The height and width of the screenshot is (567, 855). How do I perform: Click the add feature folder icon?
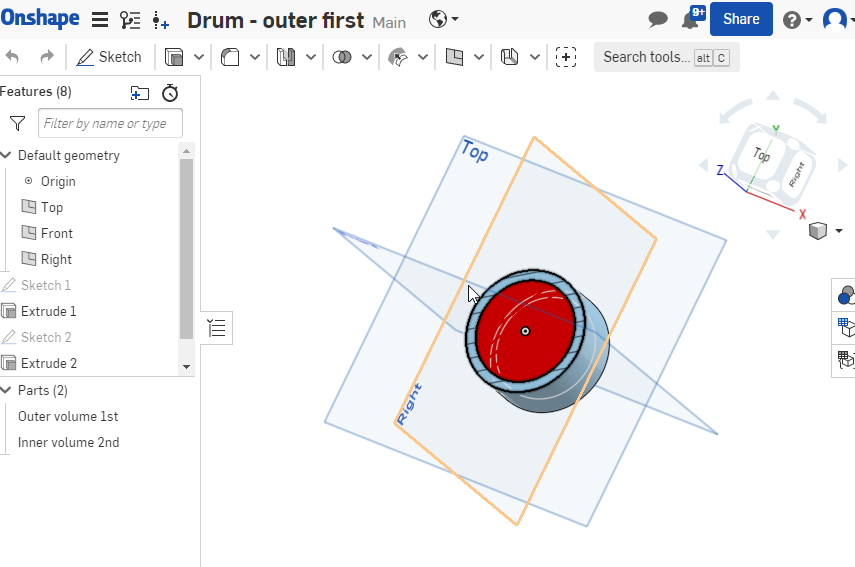click(140, 92)
